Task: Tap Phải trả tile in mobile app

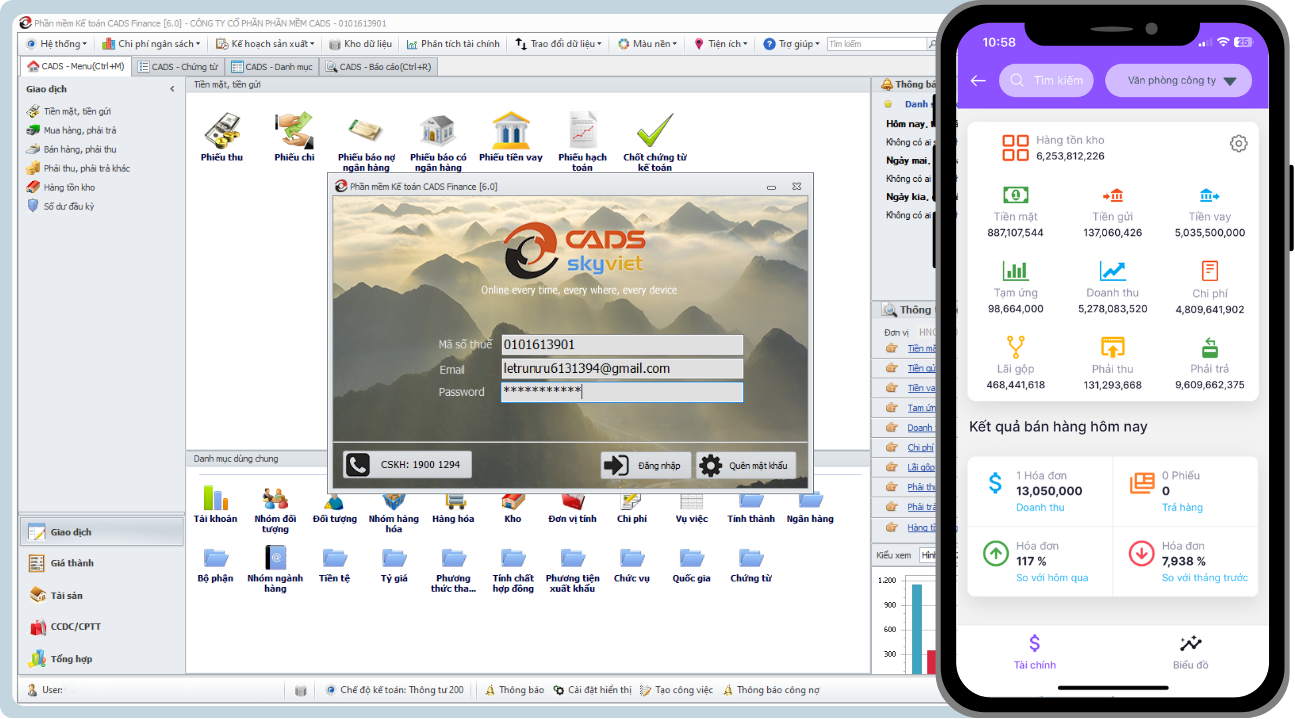Action: [1209, 363]
